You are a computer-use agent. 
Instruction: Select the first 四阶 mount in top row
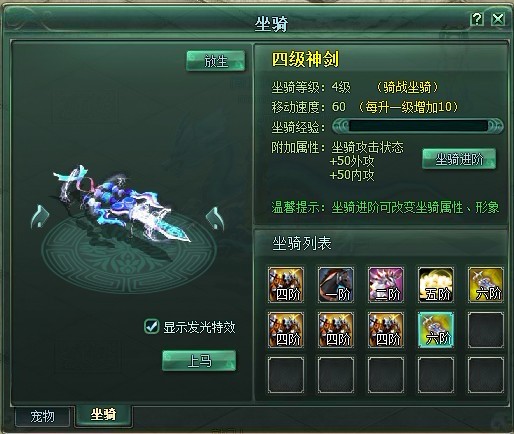click(x=286, y=285)
